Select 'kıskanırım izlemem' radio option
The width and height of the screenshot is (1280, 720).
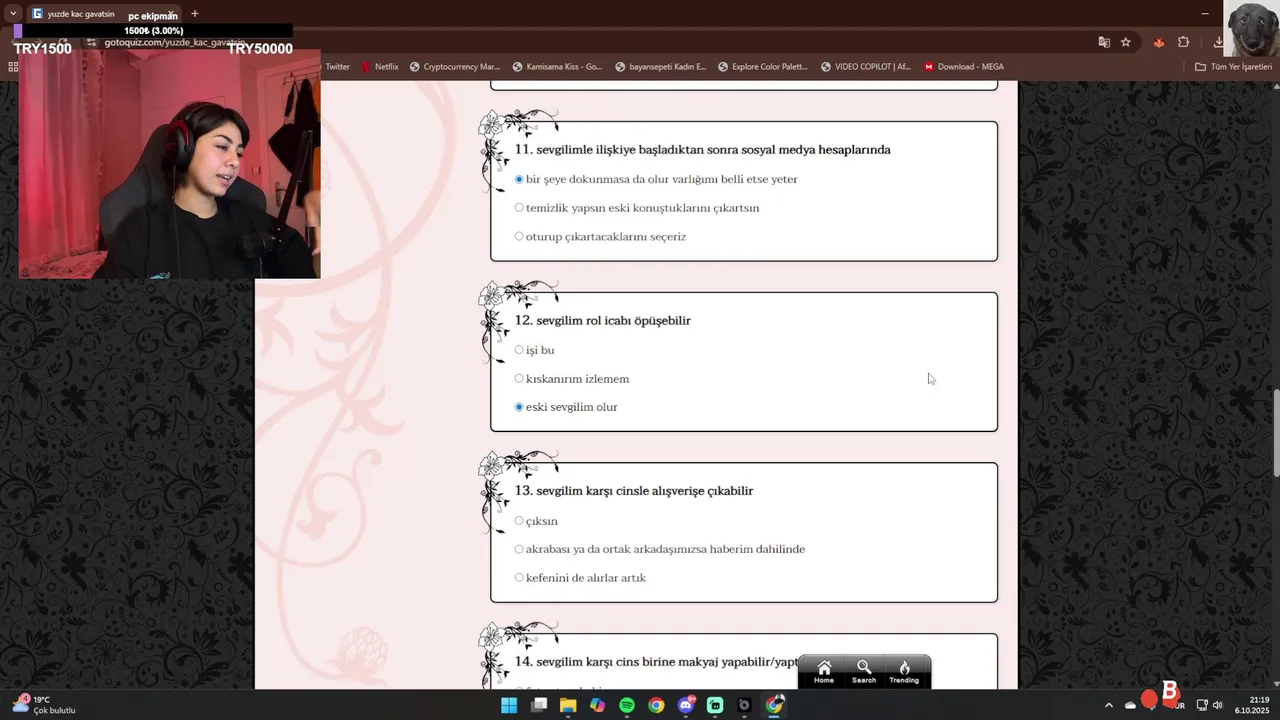pyautogui.click(x=519, y=379)
